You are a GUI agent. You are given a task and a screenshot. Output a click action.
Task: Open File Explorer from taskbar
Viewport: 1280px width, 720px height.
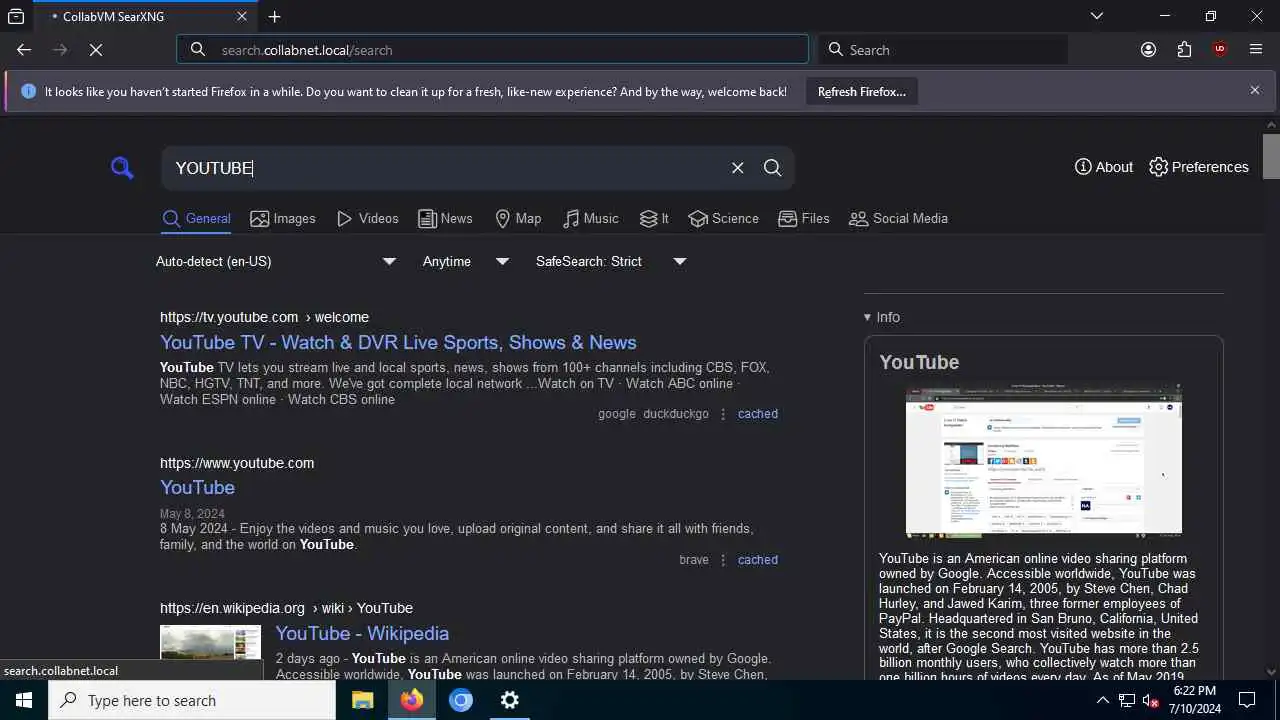point(363,700)
